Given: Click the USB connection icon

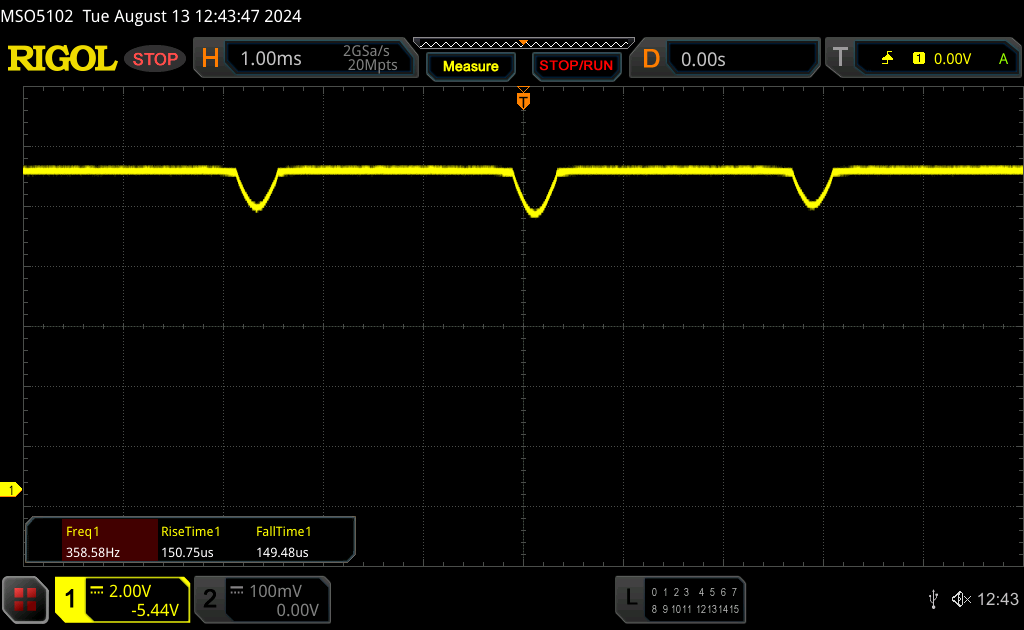Looking at the screenshot, I should (x=934, y=599).
